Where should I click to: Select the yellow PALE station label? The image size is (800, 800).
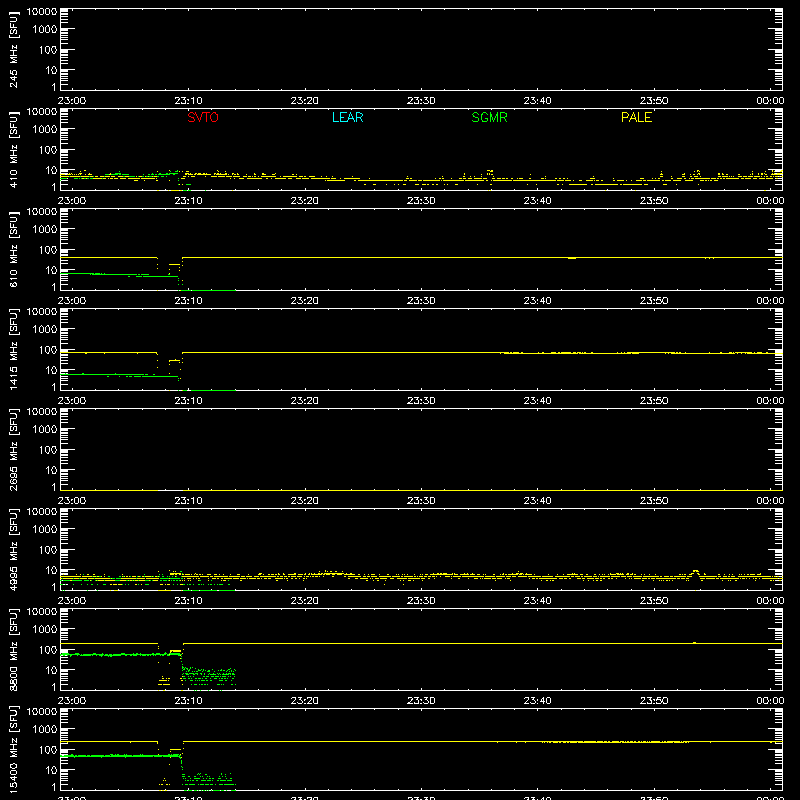(636, 117)
